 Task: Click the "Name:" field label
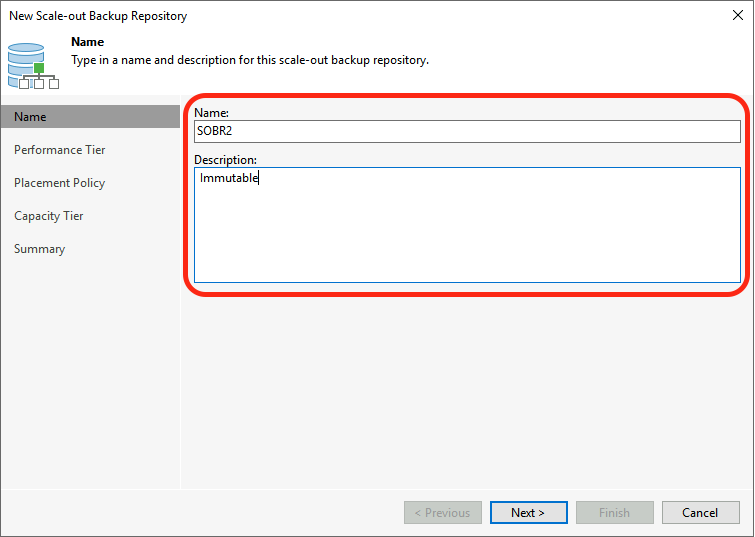pyautogui.click(x=211, y=113)
